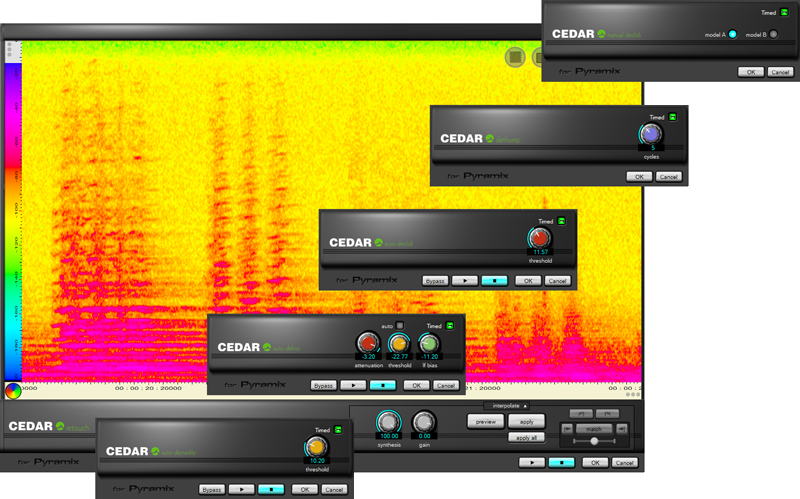Click the lf bias knob in auto dehiss
Screen dimensions: 800x499
click(429, 343)
